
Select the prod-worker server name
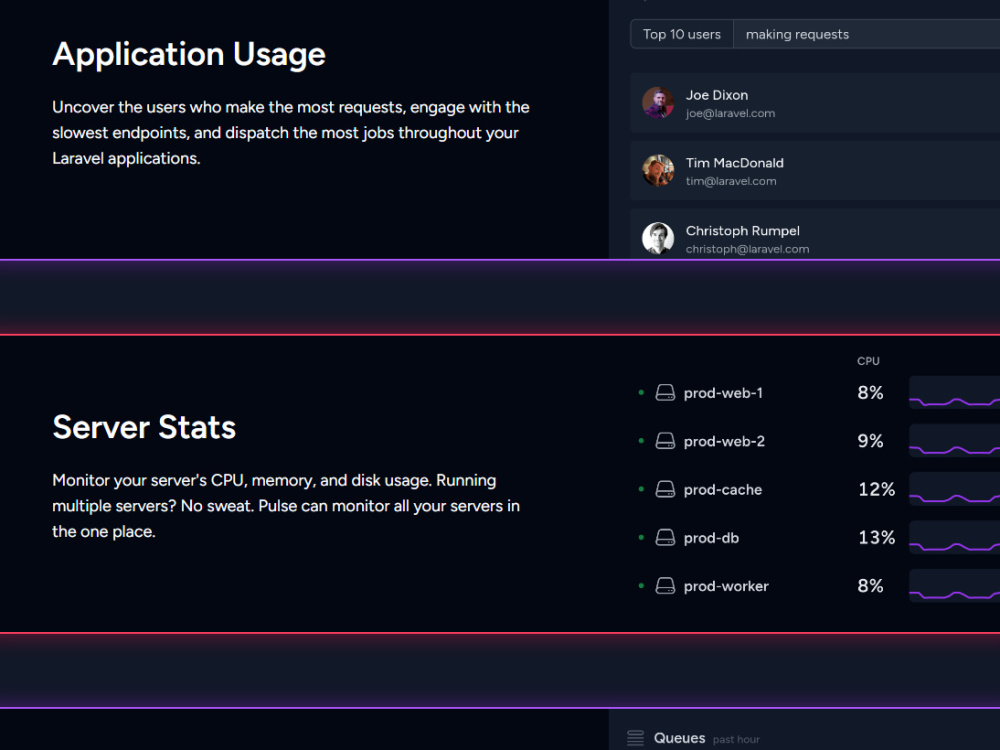726,587
